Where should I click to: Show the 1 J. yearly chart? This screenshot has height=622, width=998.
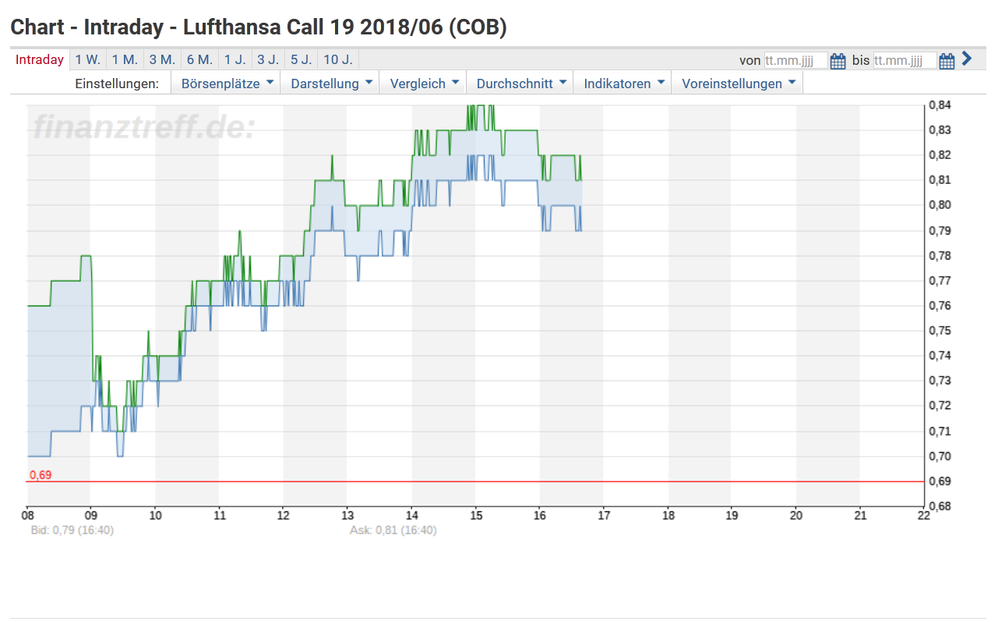coord(235,60)
